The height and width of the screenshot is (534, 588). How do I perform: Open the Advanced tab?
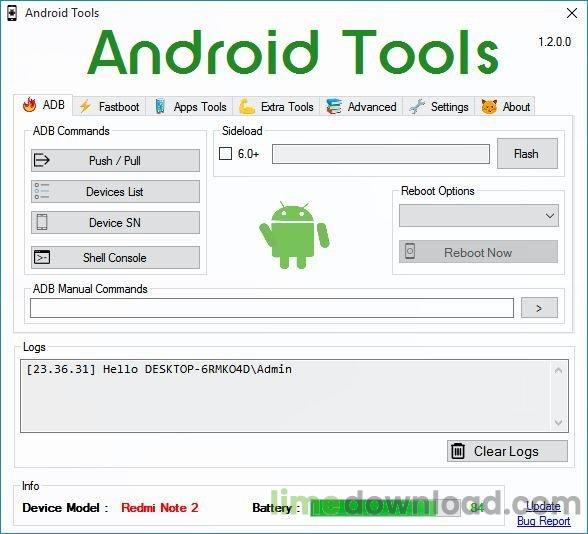pyautogui.click(x=361, y=106)
